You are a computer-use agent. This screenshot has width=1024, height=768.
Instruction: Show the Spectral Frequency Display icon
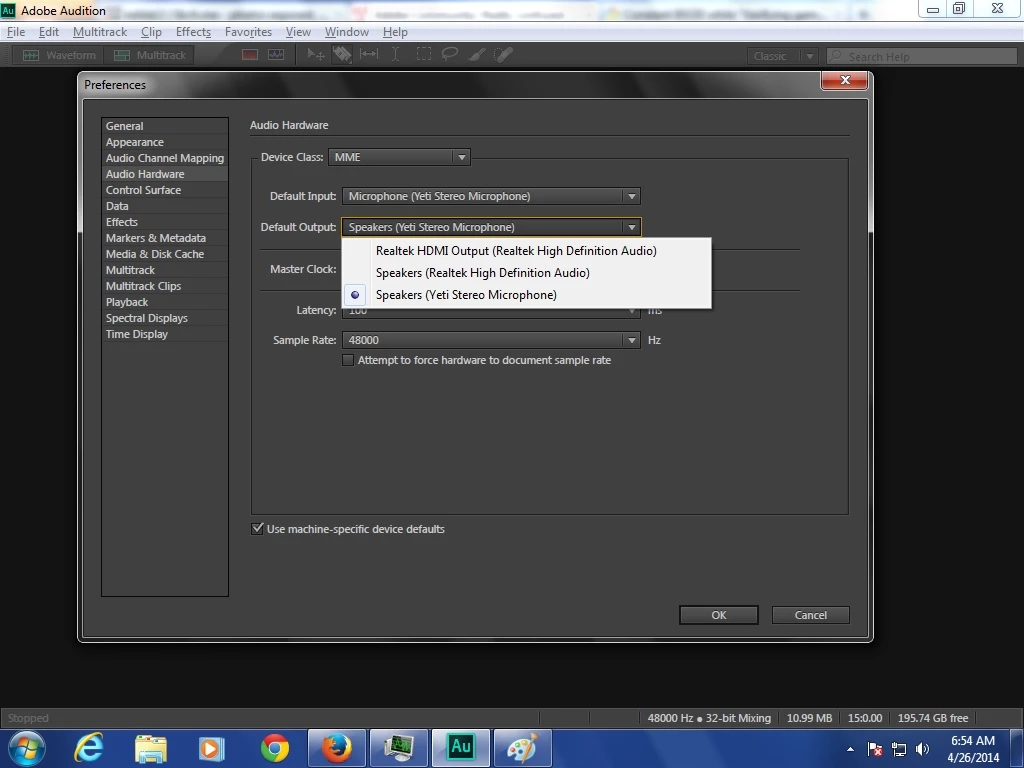tap(250, 55)
